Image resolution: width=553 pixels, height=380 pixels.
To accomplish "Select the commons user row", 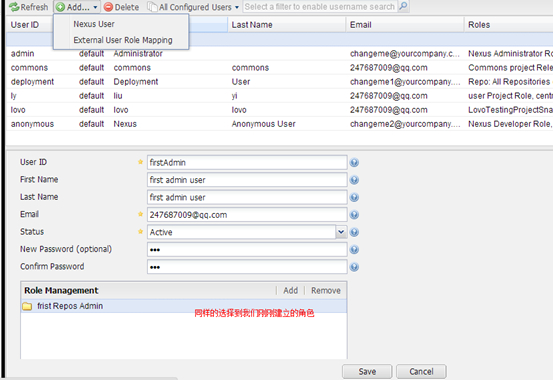I will [280, 68].
